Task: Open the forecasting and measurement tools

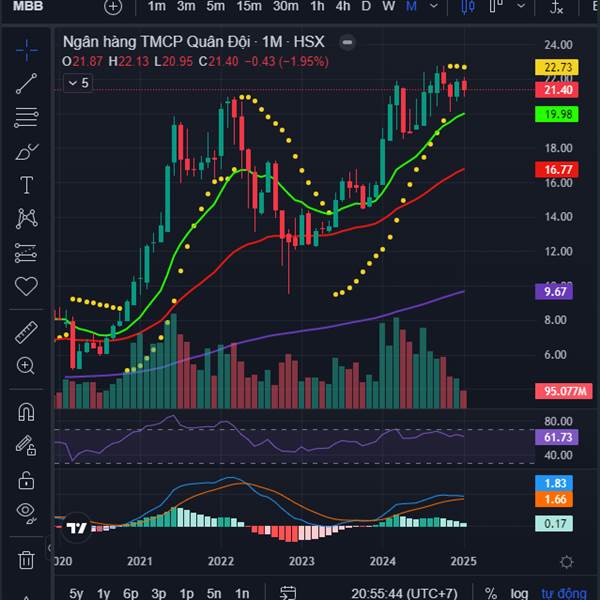Action: click(26, 253)
